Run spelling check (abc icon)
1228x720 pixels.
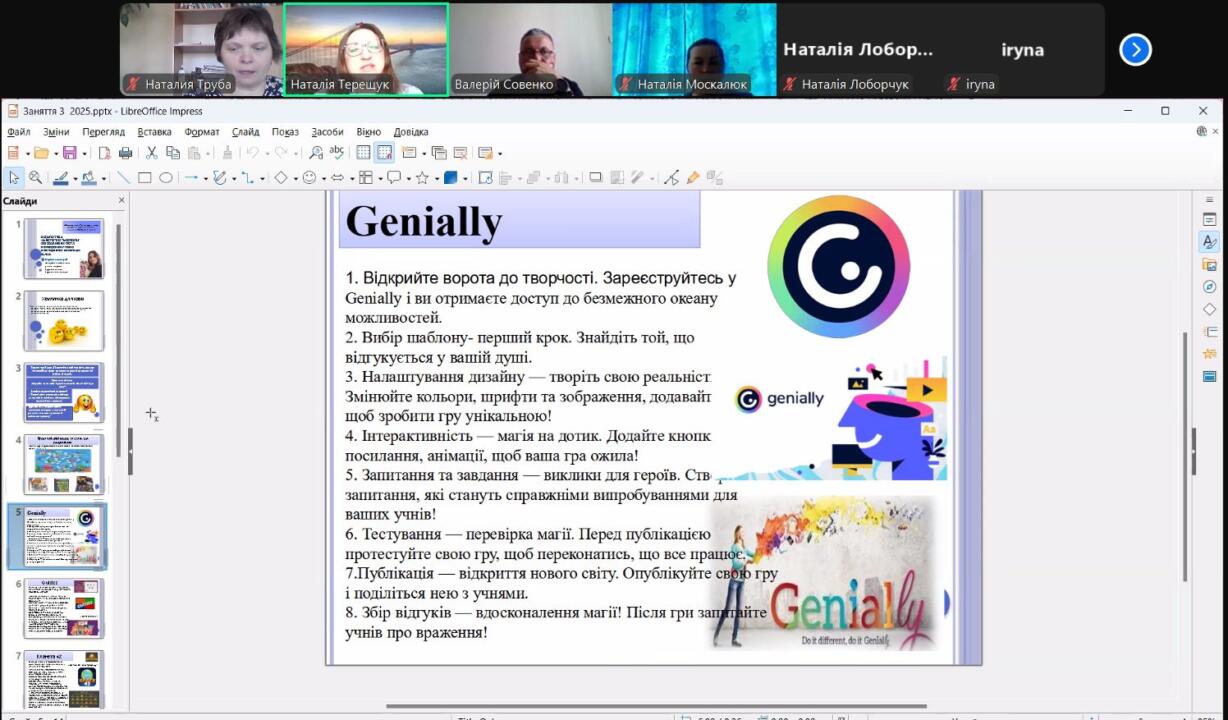pyautogui.click(x=337, y=153)
